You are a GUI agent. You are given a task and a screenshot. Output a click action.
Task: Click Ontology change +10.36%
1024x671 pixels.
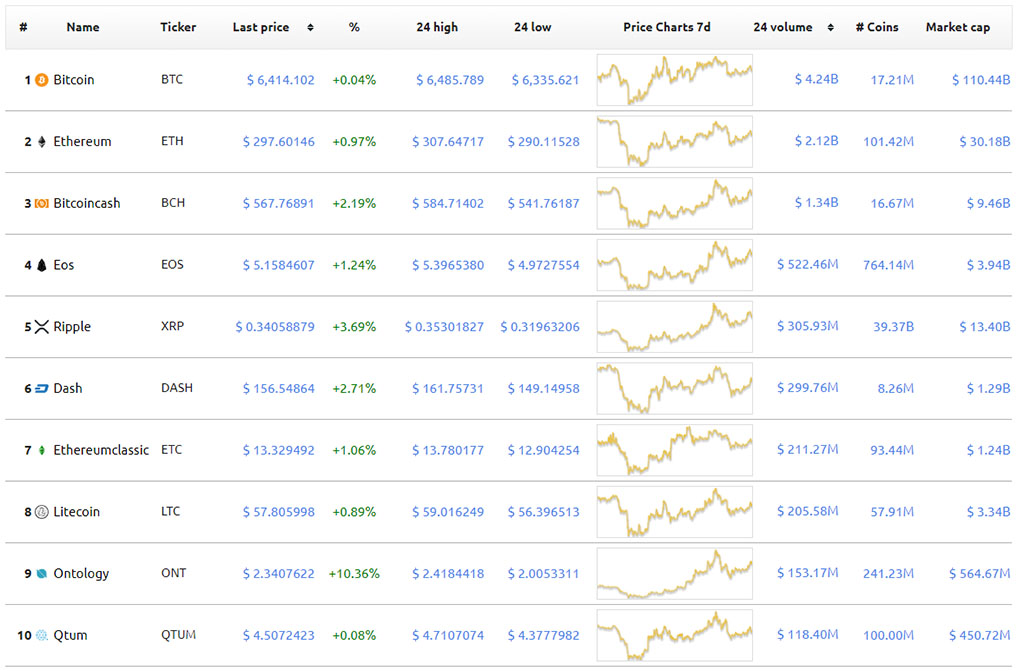coord(354,574)
